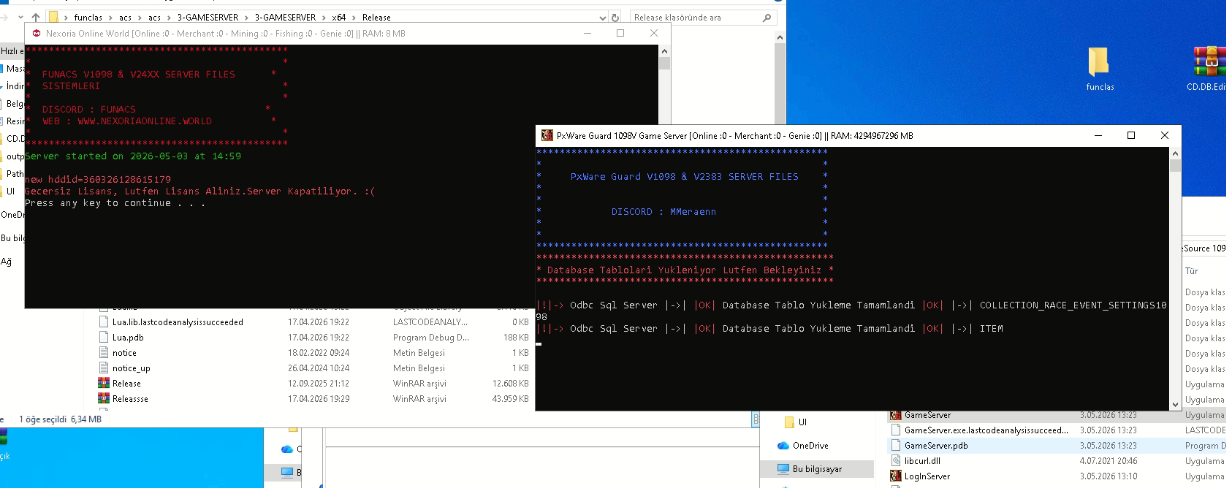Click the WWW.NEXORIAONLINE.WORLD text in console
Screen dimensions: 1226x488
pyautogui.click(x=144, y=121)
